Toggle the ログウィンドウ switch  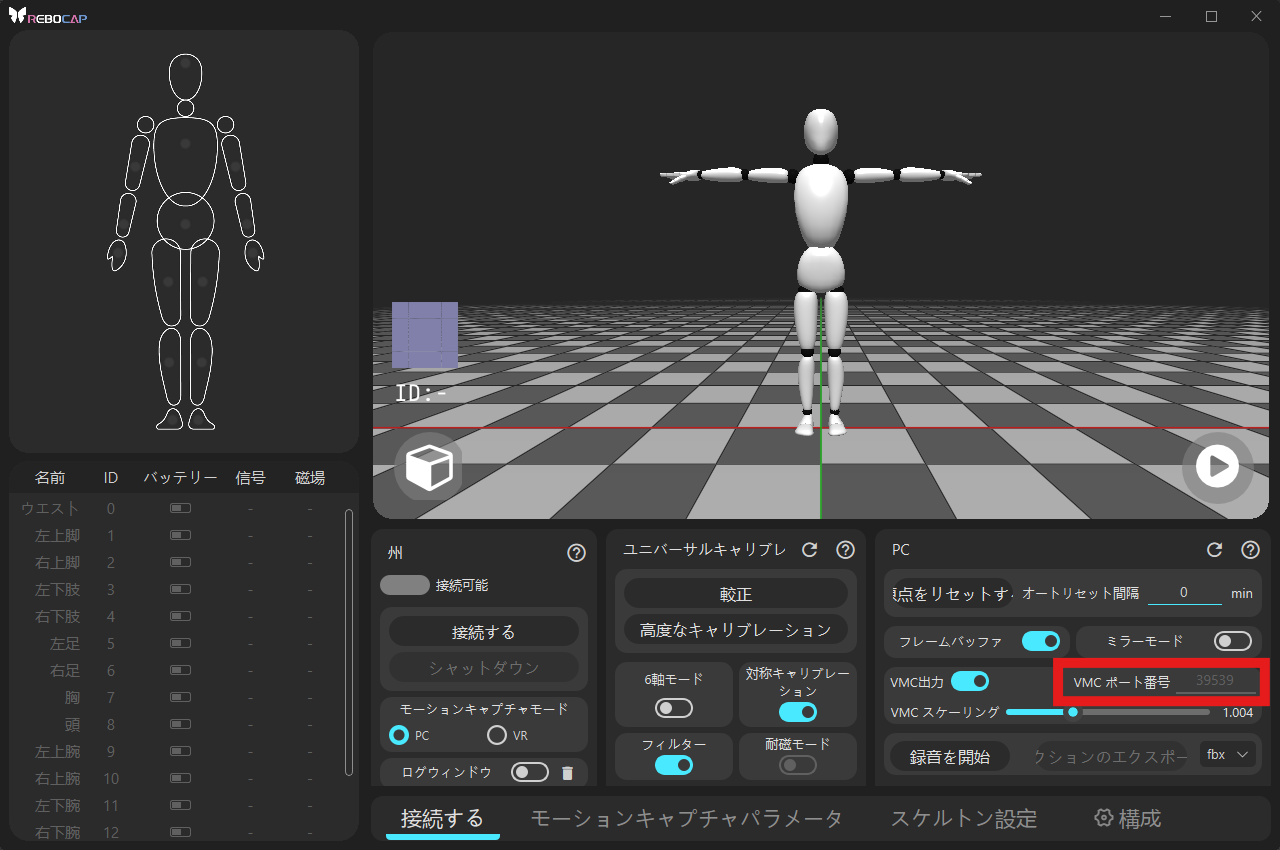[x=530, y=772]
